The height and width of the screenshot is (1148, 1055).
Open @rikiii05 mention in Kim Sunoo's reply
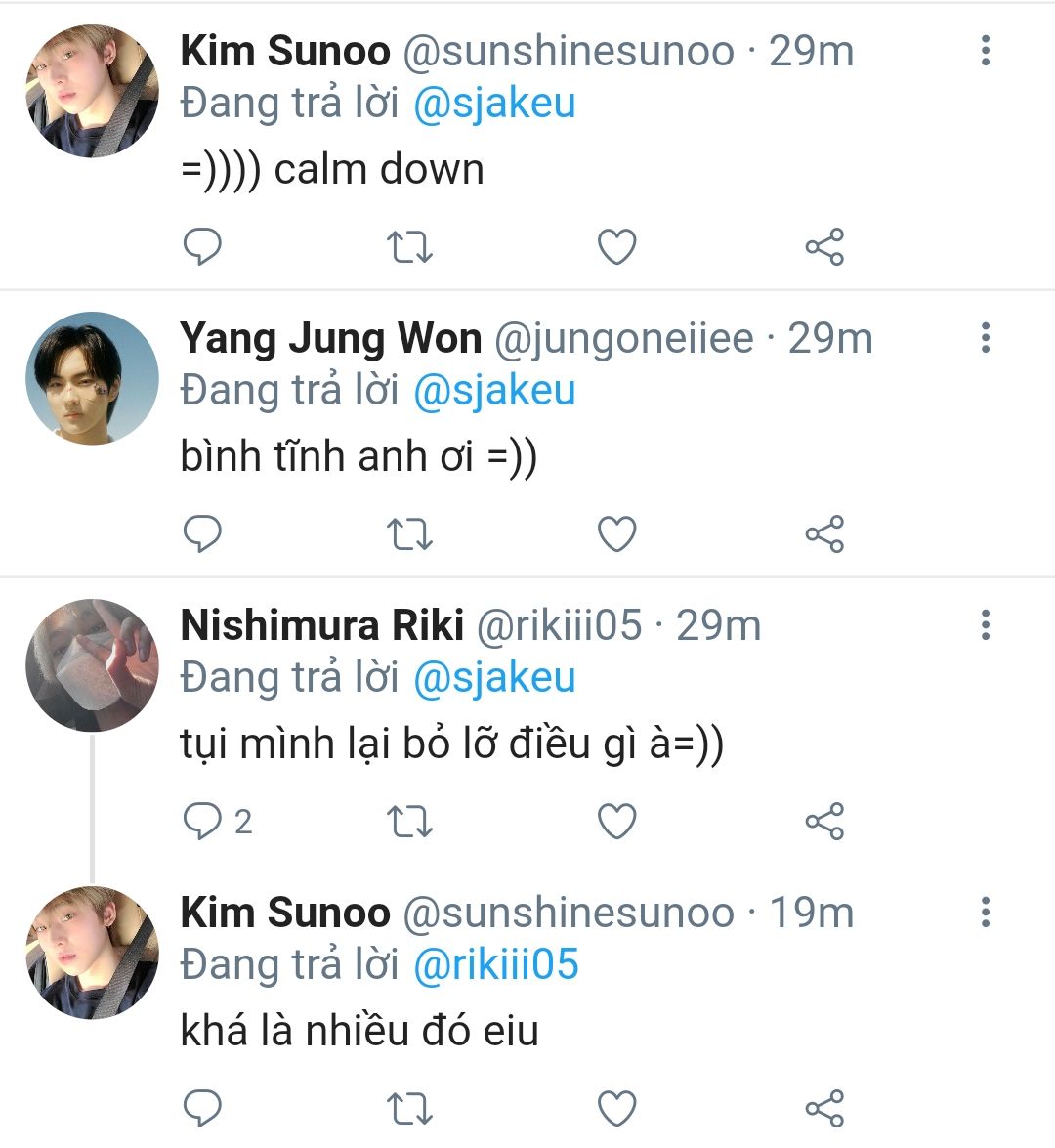pos(496,965)
